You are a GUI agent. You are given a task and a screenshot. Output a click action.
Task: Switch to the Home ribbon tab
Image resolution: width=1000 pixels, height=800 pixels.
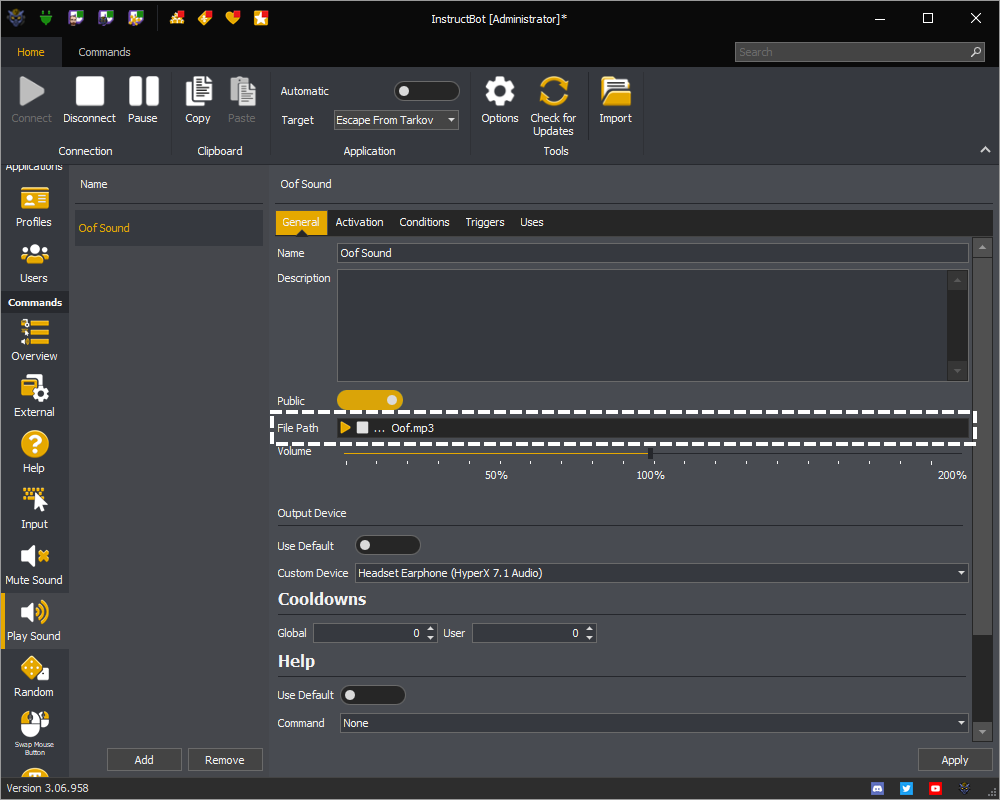[31, 52]
